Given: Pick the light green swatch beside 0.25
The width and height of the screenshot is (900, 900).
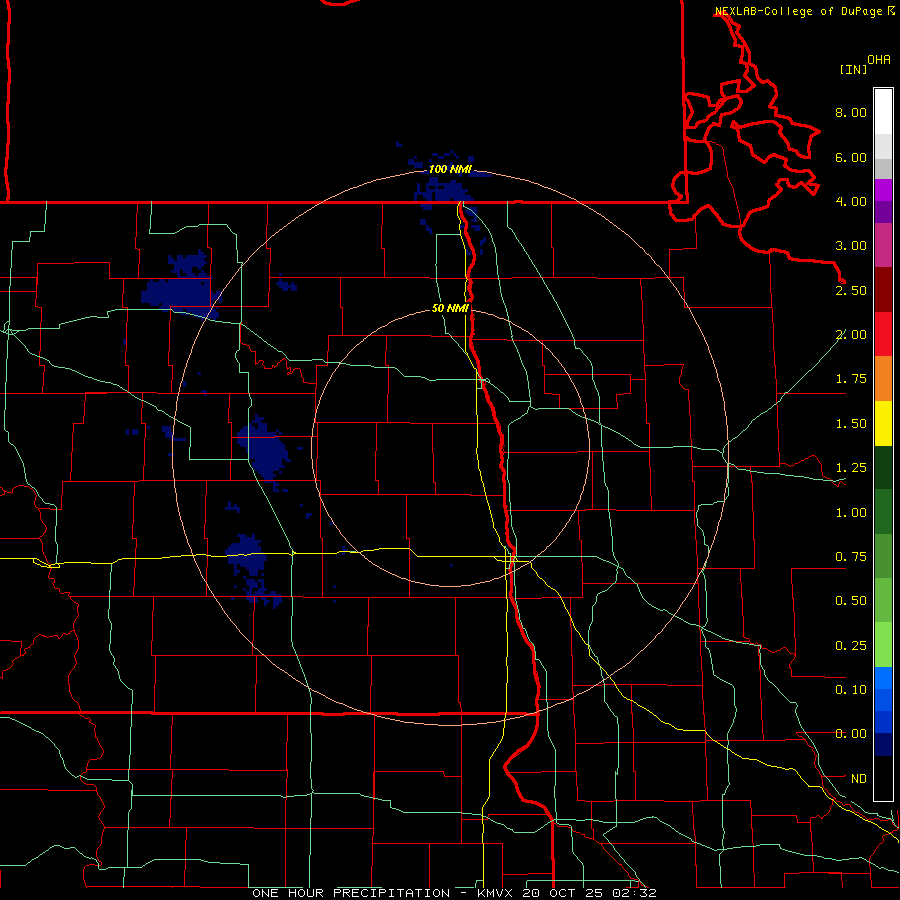Looking at the screenshot, I should click(883, 645).
